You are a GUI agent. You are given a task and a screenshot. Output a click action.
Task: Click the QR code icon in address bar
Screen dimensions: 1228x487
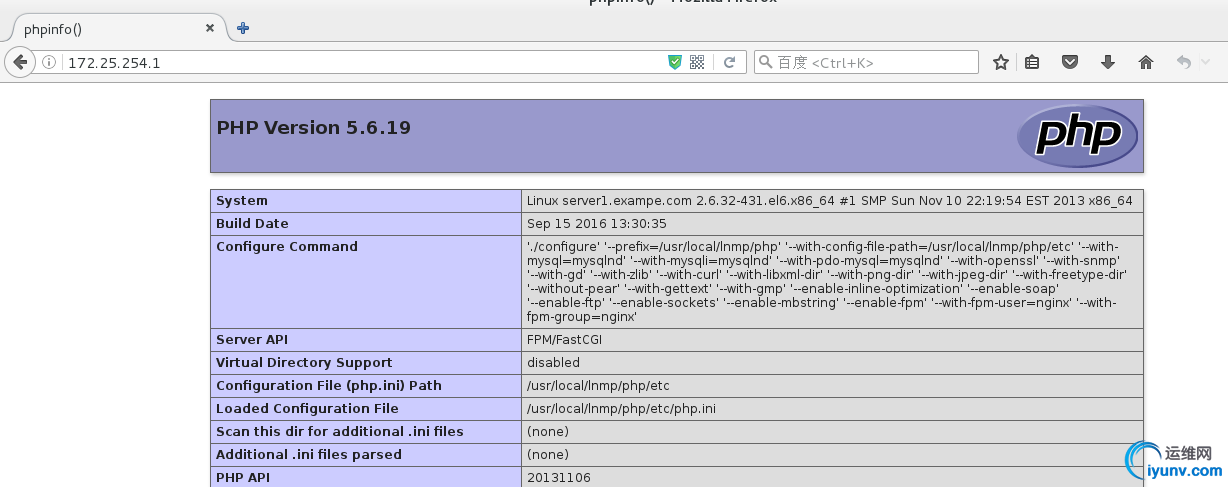[x=697, y=62]
